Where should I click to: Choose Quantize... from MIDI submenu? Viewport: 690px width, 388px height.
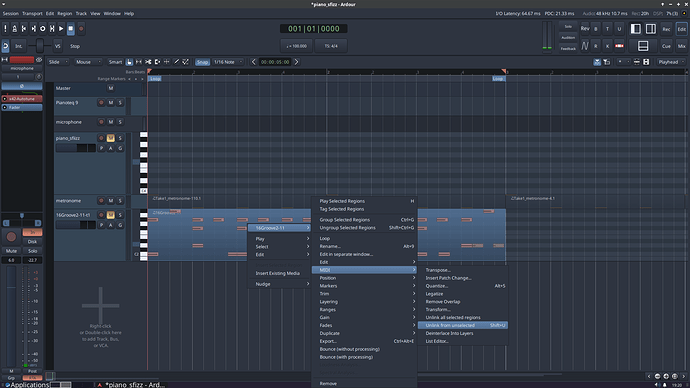coord(463,286)
